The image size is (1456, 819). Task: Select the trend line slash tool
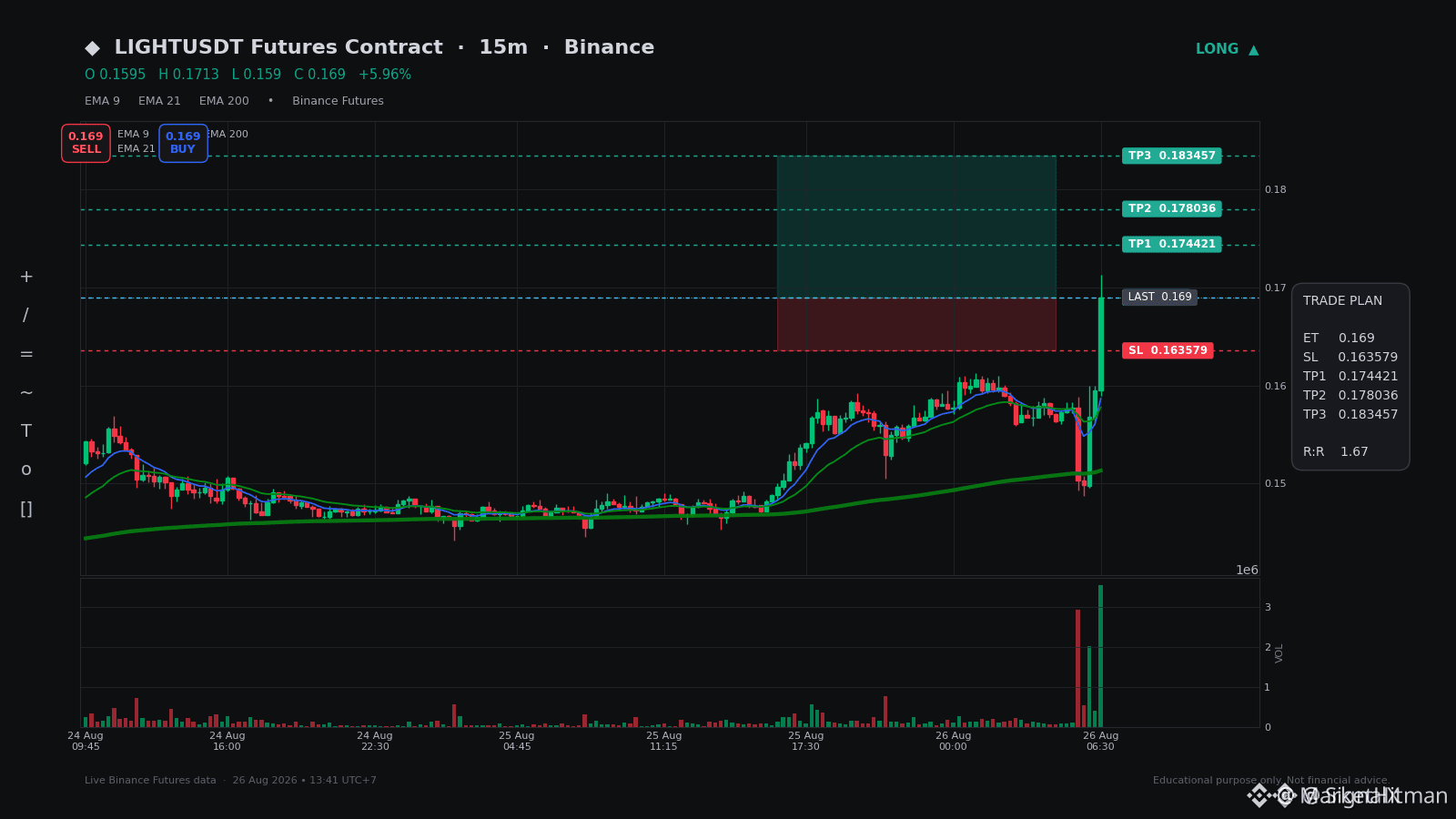point(25,316)
